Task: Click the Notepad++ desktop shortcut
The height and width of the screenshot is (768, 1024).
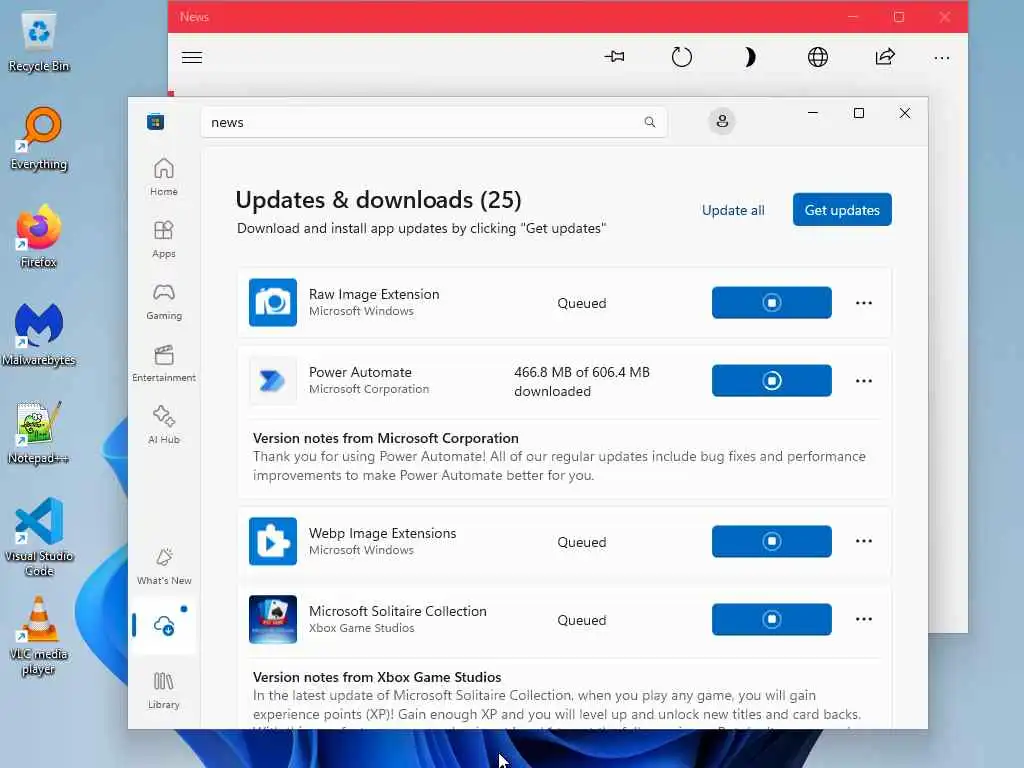Action: tap(39, 432)
